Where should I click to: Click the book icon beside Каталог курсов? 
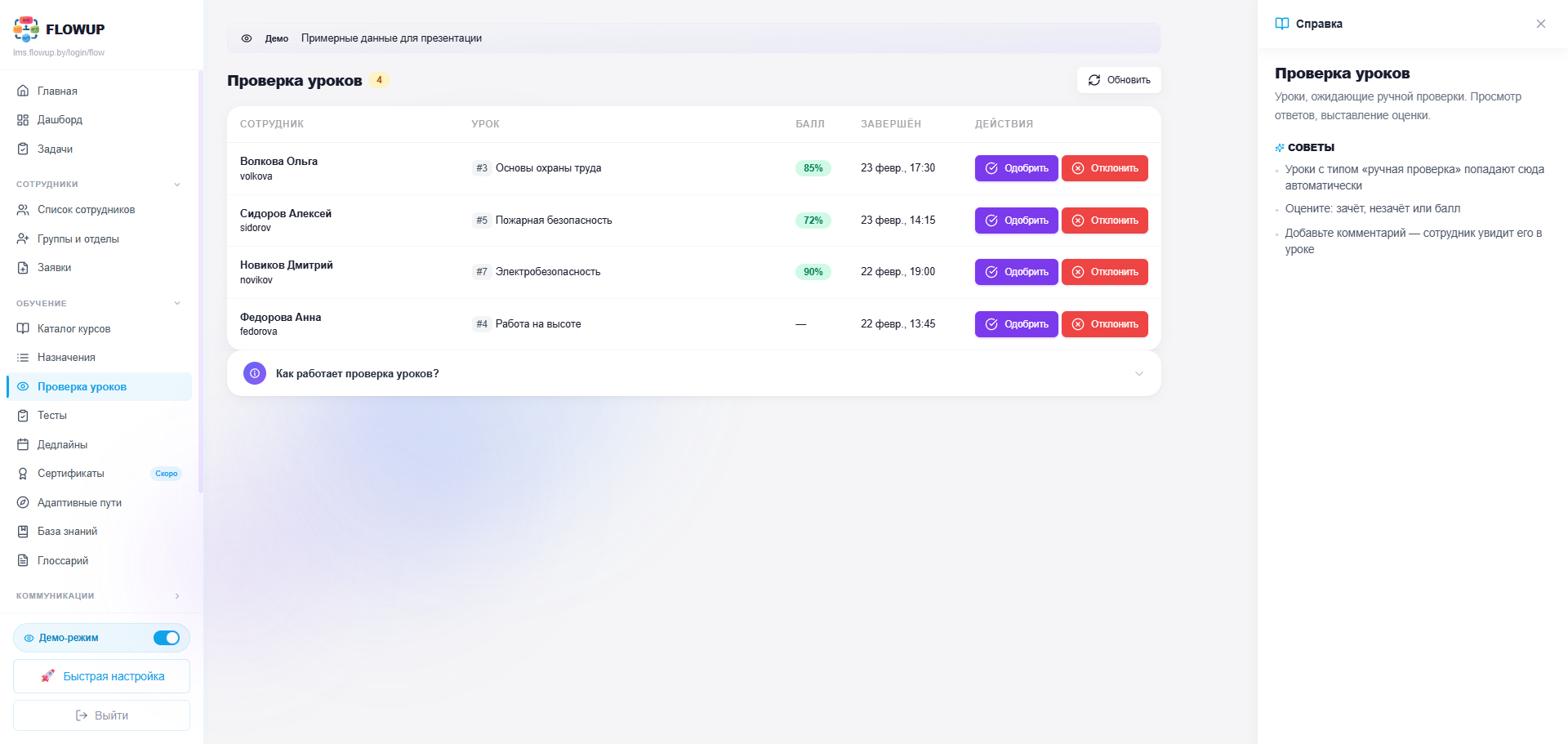coord(23,328)
